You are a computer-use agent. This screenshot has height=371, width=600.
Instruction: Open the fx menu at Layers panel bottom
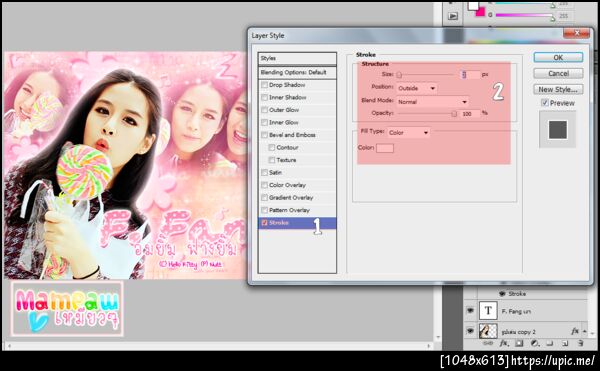coord(504,343)
